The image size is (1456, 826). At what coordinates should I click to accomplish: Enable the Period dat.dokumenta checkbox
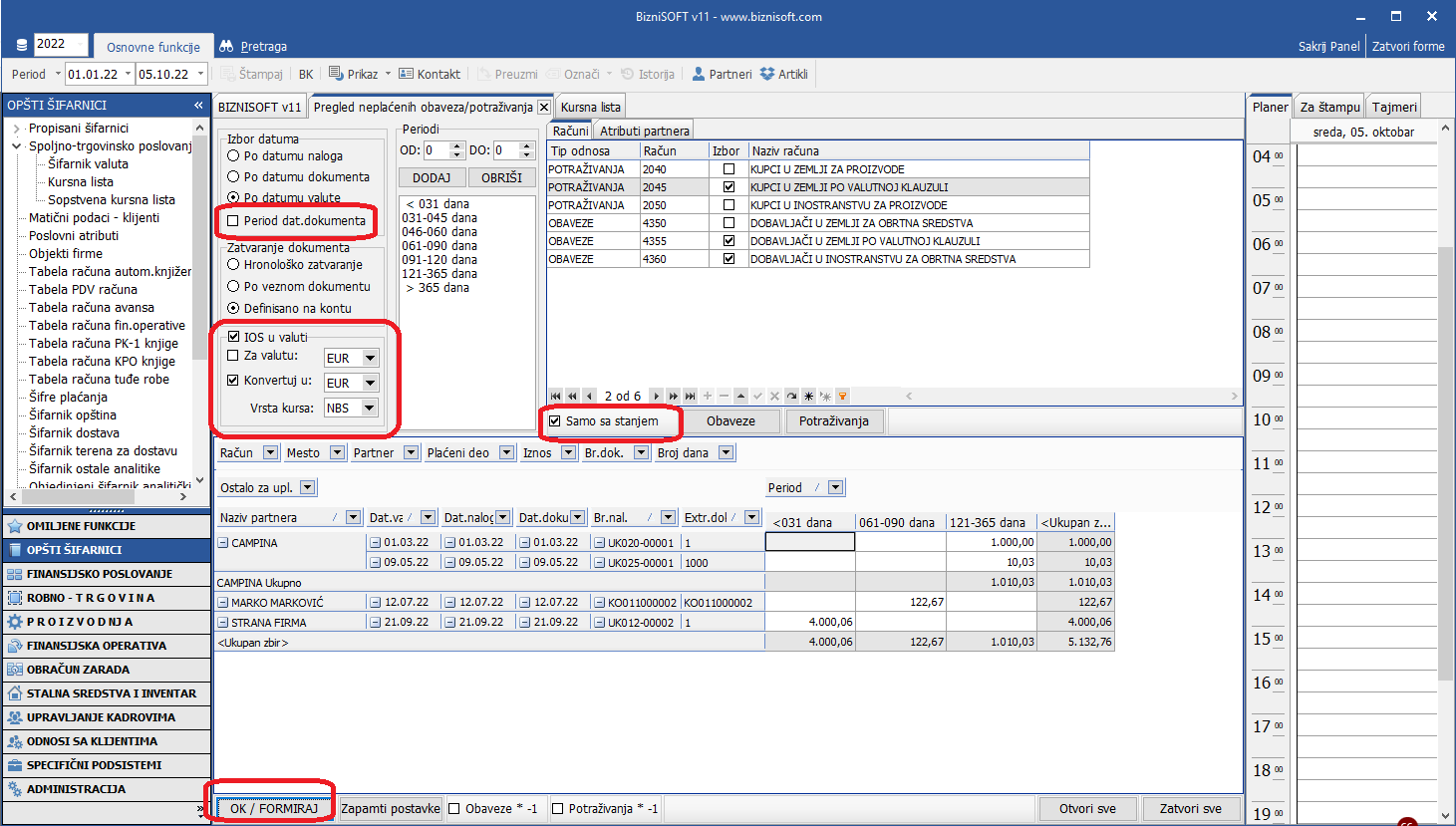233,221
